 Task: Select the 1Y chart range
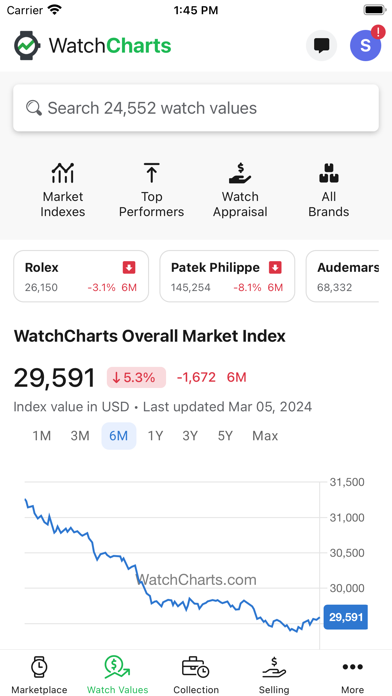pyautogui.click(x=155, y=436)
